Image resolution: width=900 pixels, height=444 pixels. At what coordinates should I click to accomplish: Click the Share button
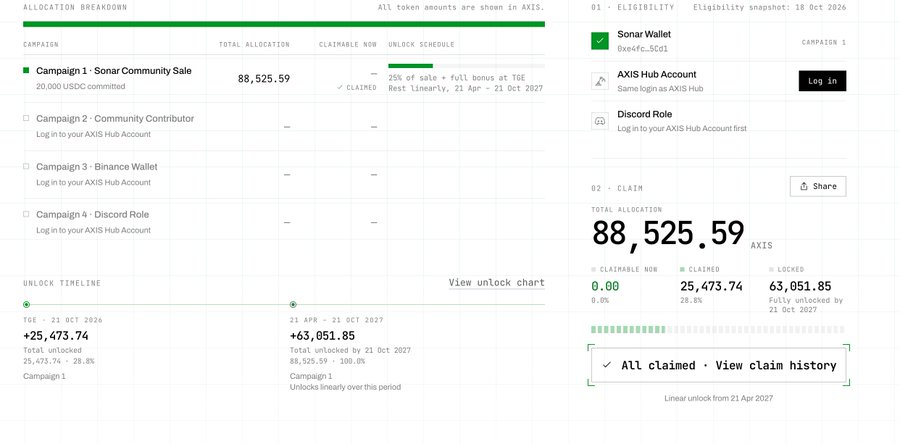pos(818,186)
